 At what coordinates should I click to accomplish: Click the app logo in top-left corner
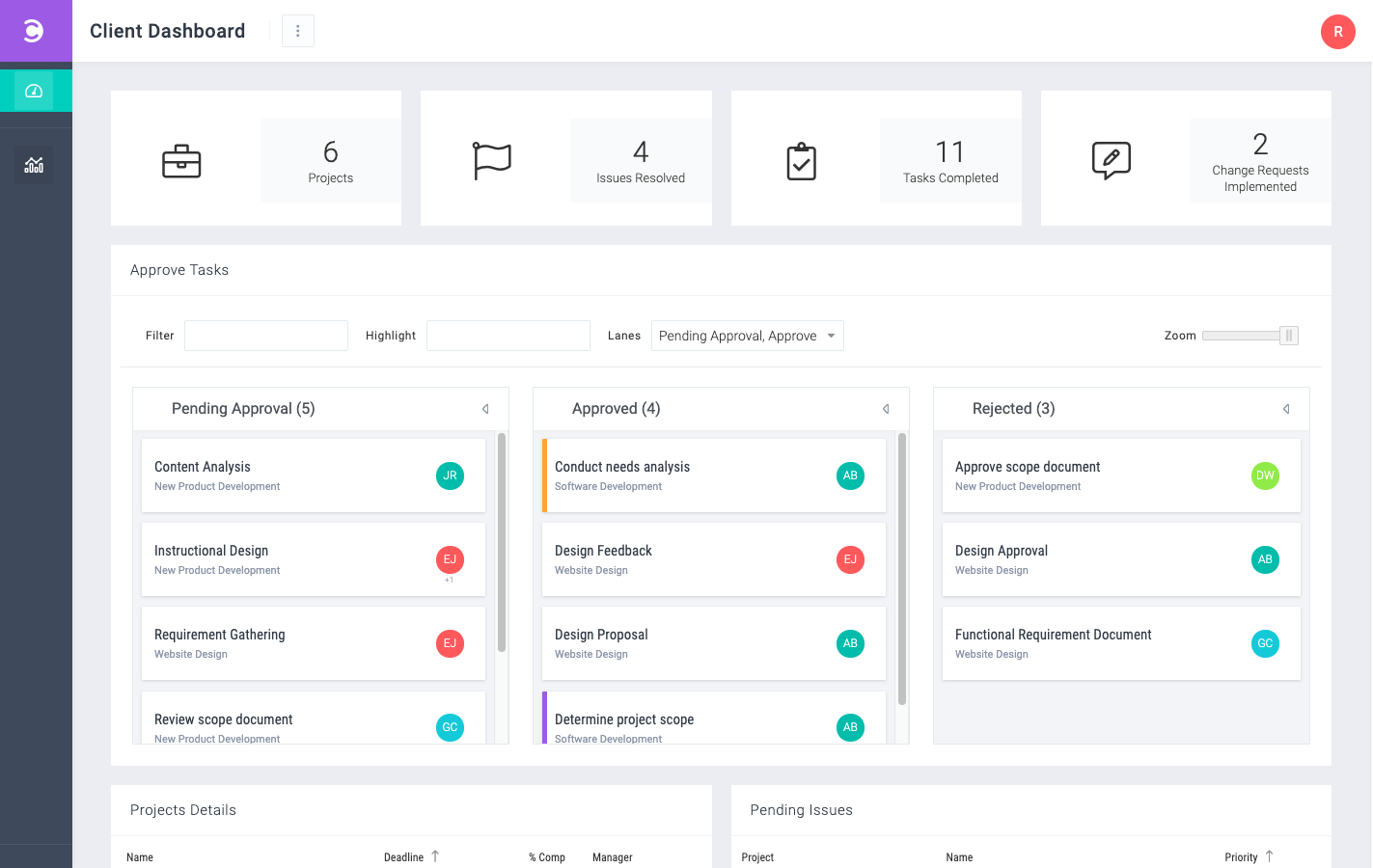(x=34, y=31)
